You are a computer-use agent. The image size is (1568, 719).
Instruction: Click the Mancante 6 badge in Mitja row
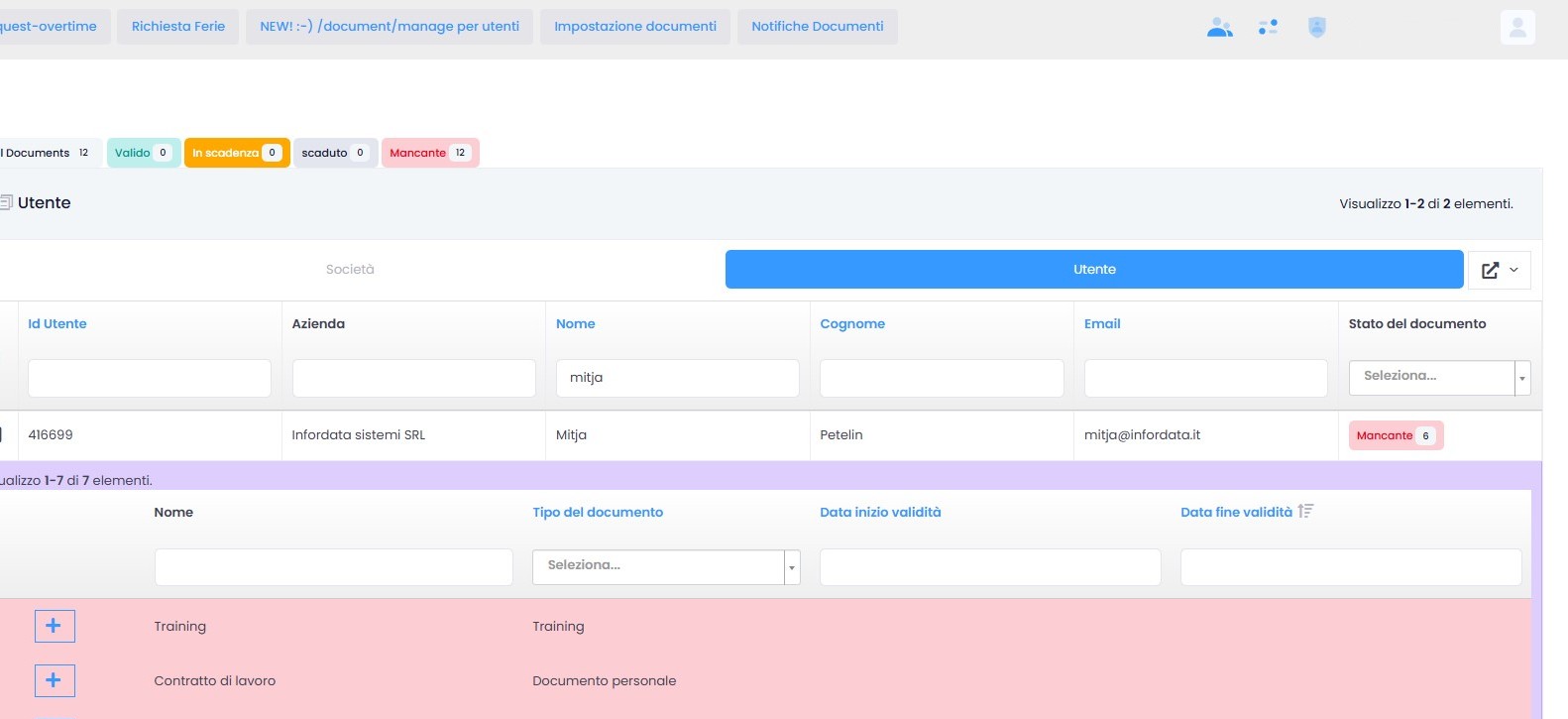pyautogui.click(x=1396, y=435)
